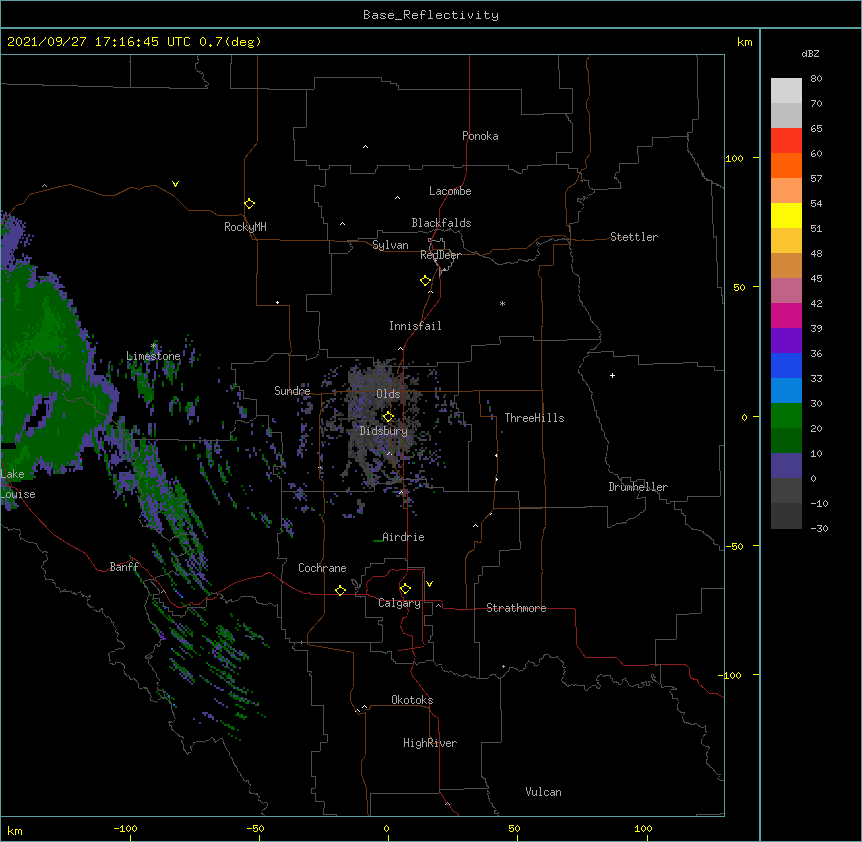Select the light gray top legend swatch
This screenshot has width=862, height=842.
point(786,90)
